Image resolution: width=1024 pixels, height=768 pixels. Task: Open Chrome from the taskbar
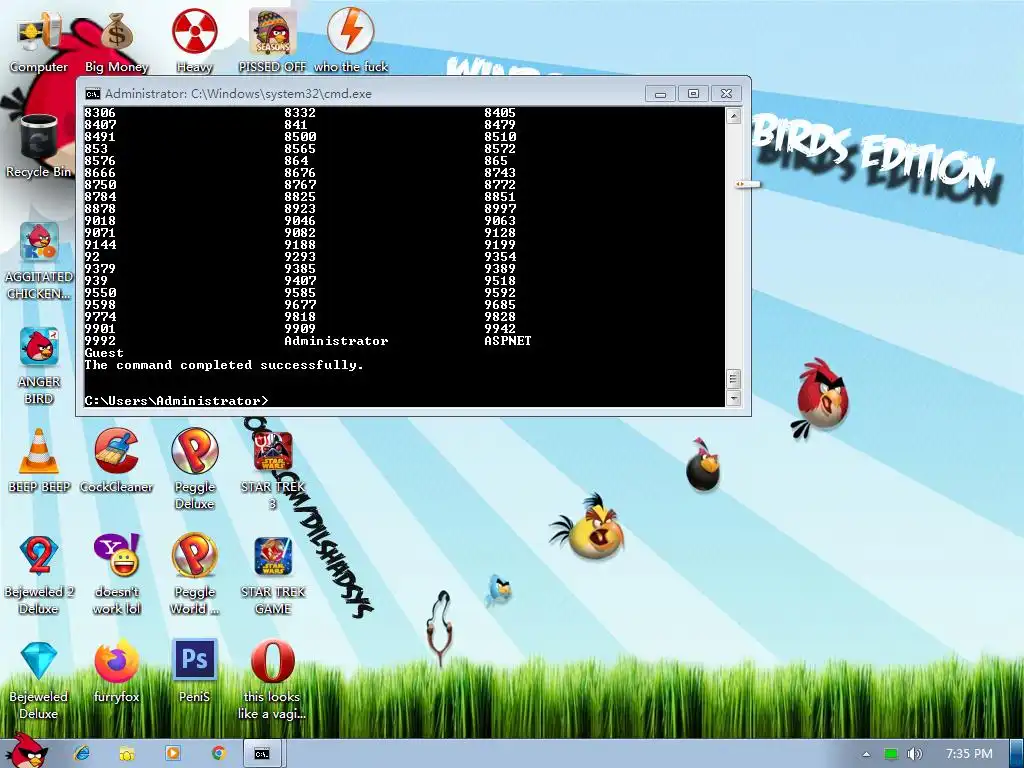tap(218, 754)
